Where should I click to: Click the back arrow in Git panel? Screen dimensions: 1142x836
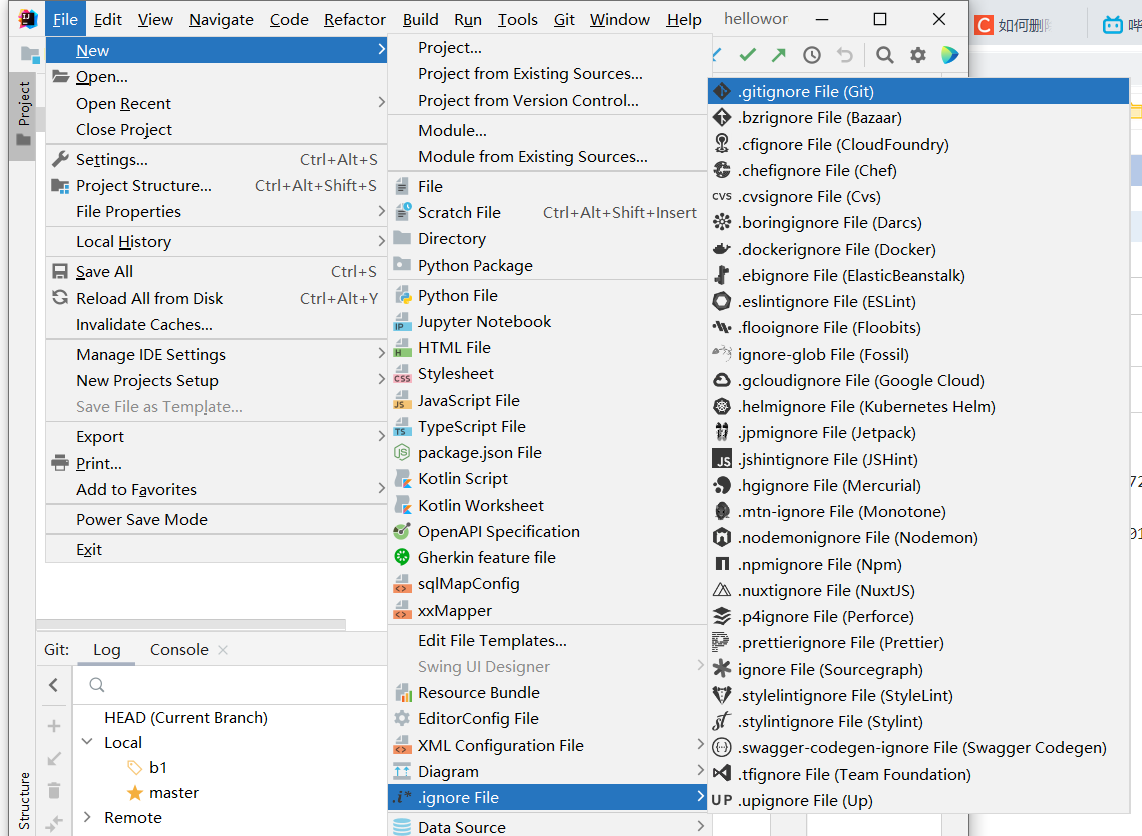(x=53, y=685)
